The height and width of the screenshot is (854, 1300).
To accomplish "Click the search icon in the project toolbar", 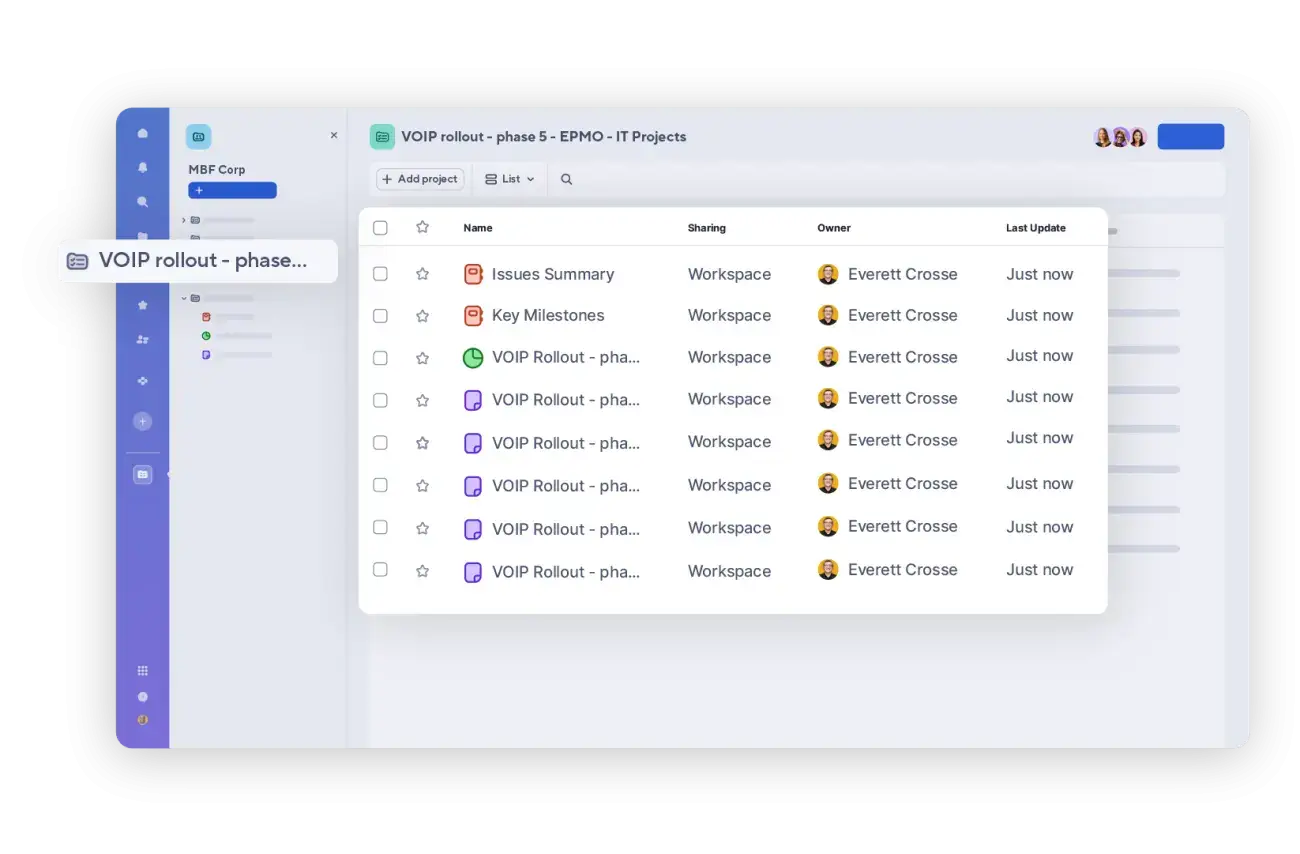I will pos(566,179).
